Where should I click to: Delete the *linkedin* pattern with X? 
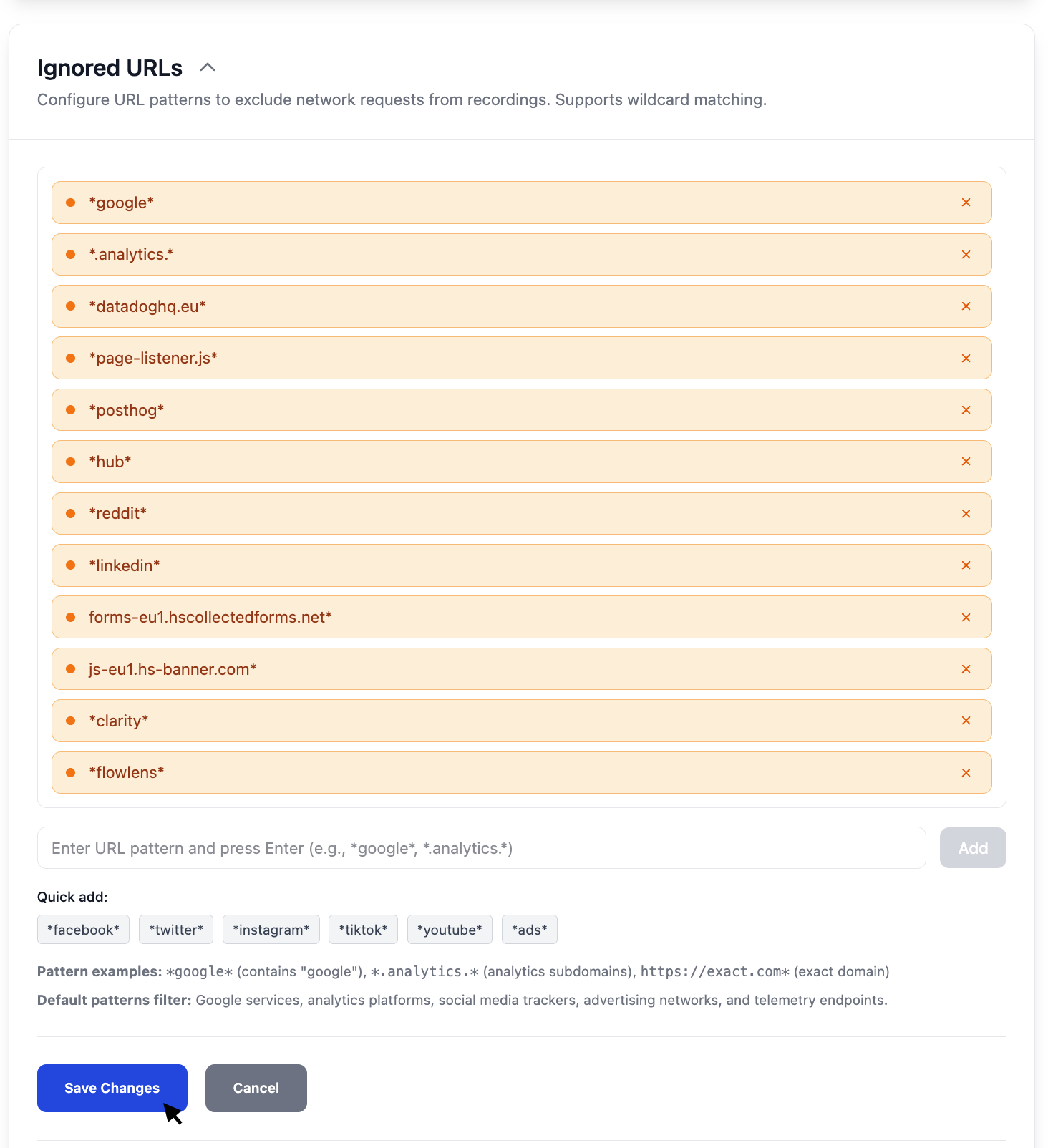966,565
